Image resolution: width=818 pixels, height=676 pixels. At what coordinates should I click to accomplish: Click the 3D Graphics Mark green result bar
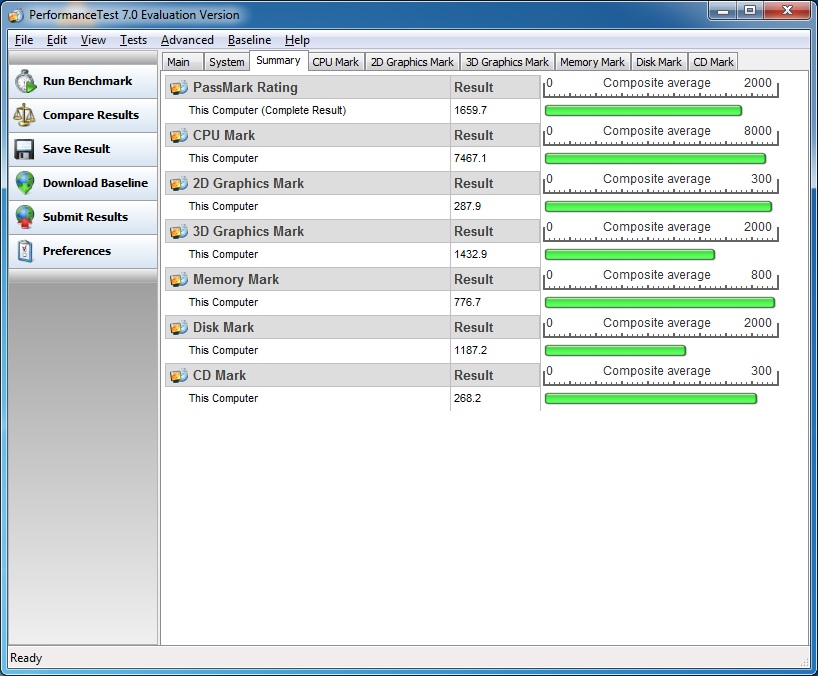tap(630, 255)
